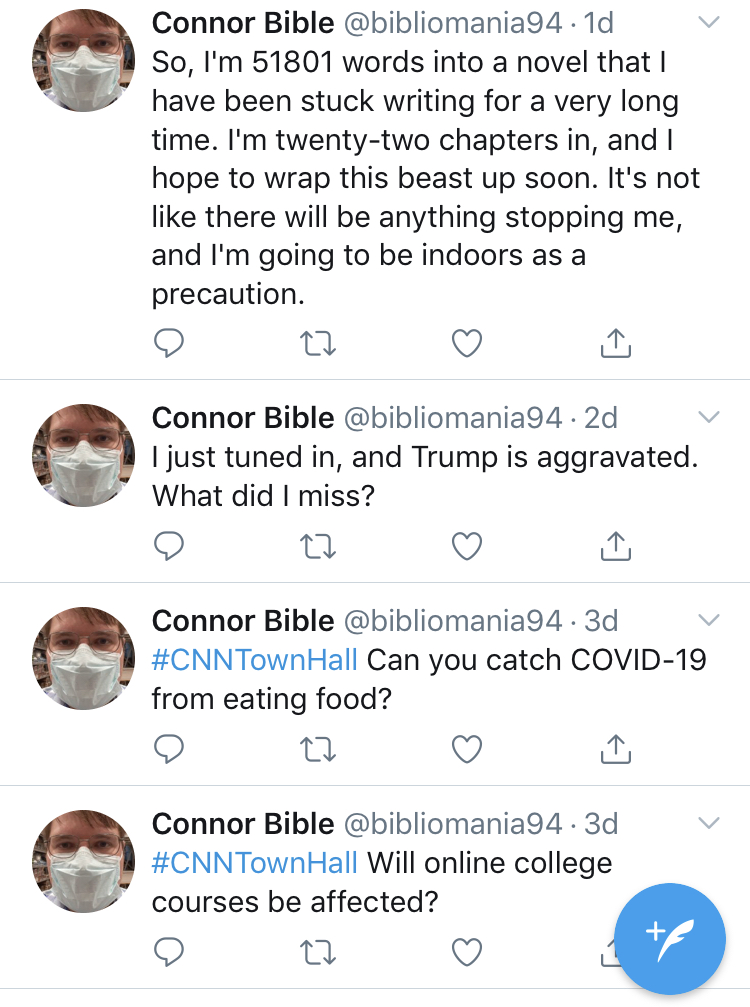Like the online college courses tweet
This screenshot has width=750, height=1007.
467,952
